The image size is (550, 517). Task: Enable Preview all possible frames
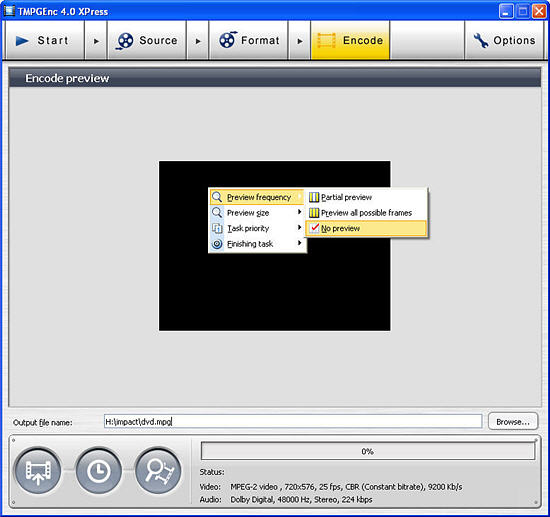coord(366,213)
